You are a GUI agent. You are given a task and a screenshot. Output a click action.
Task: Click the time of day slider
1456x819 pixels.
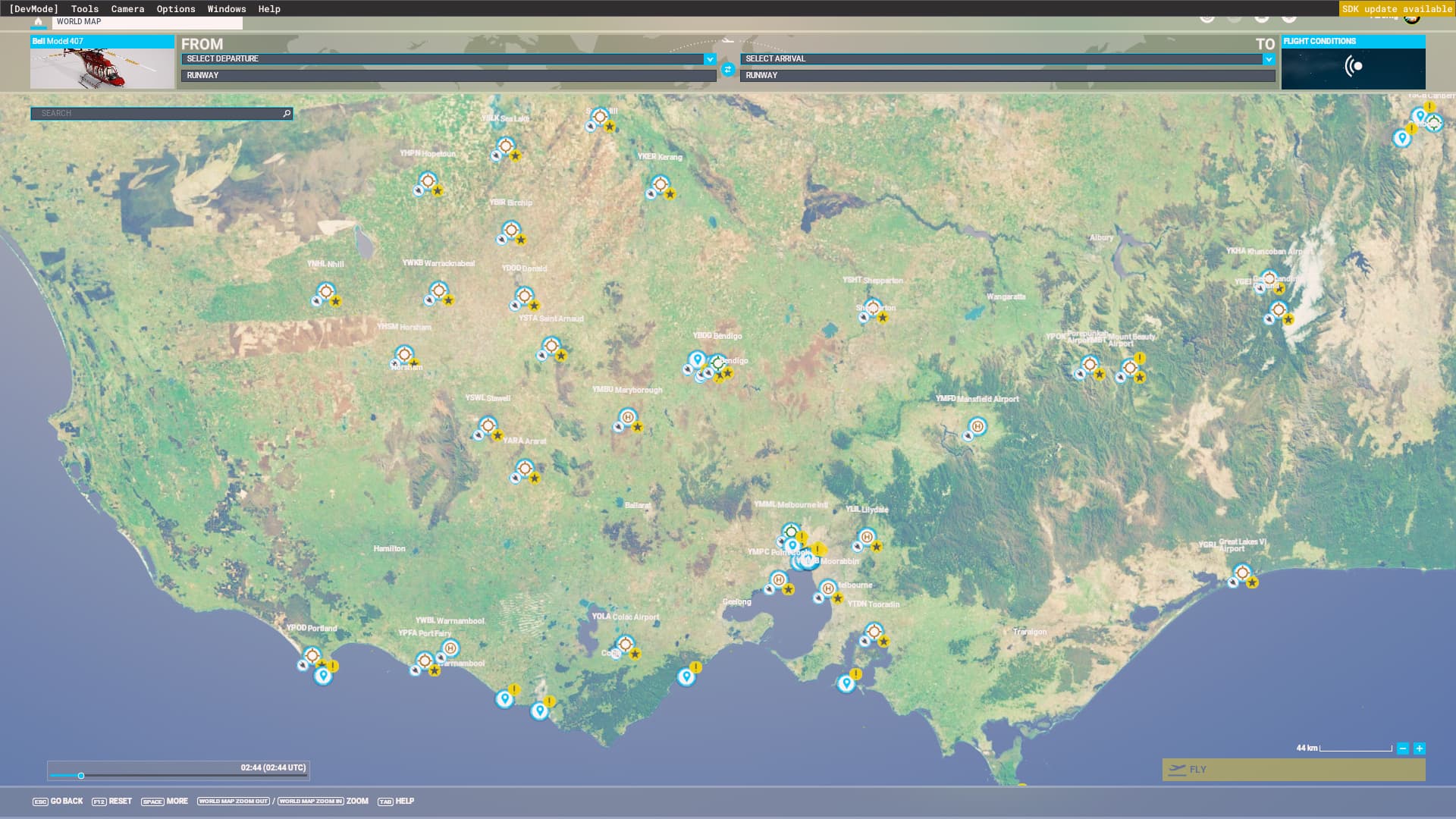click(81, 776)
